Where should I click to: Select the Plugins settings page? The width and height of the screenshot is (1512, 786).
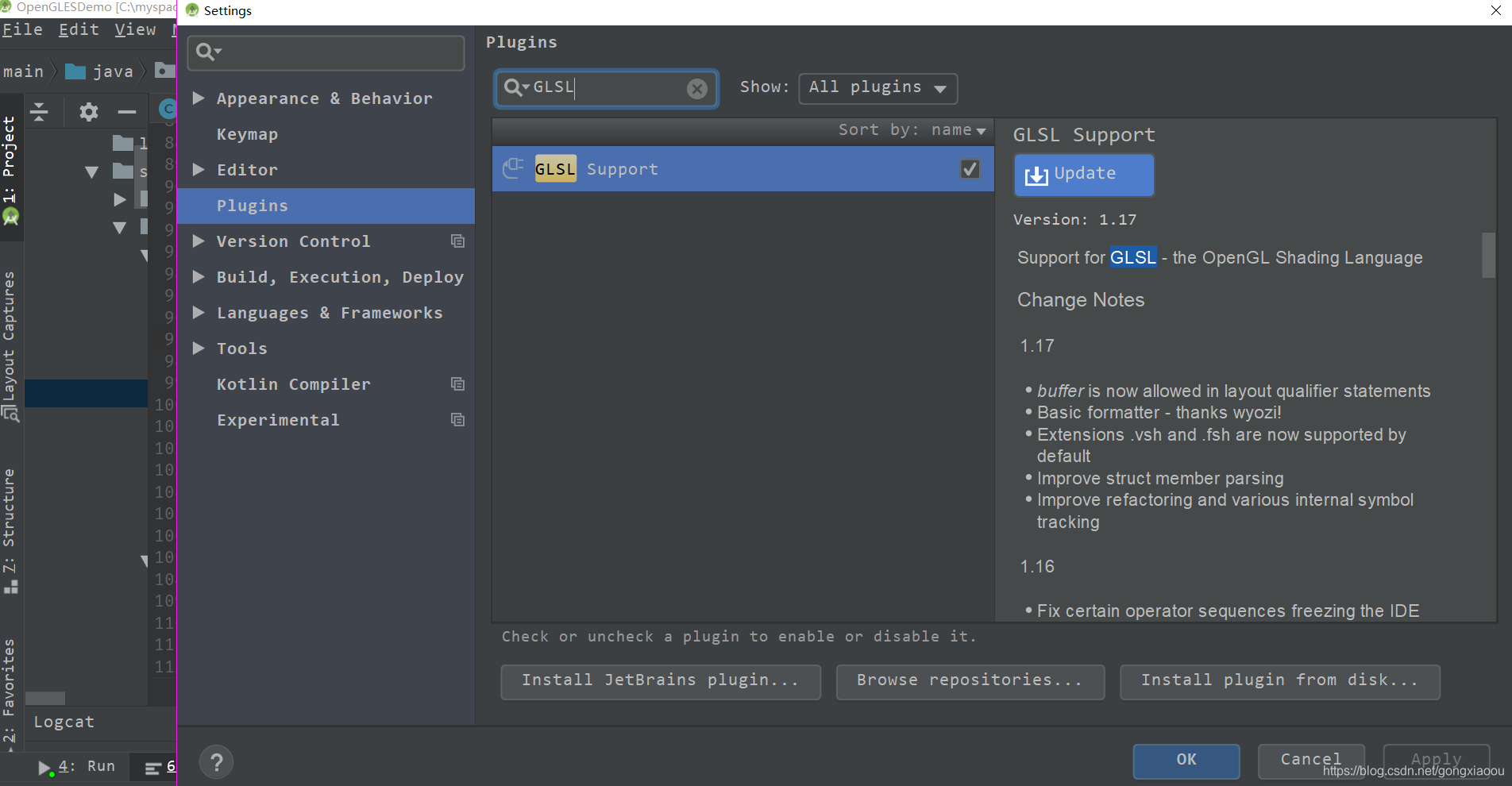[x=326, y=206]
